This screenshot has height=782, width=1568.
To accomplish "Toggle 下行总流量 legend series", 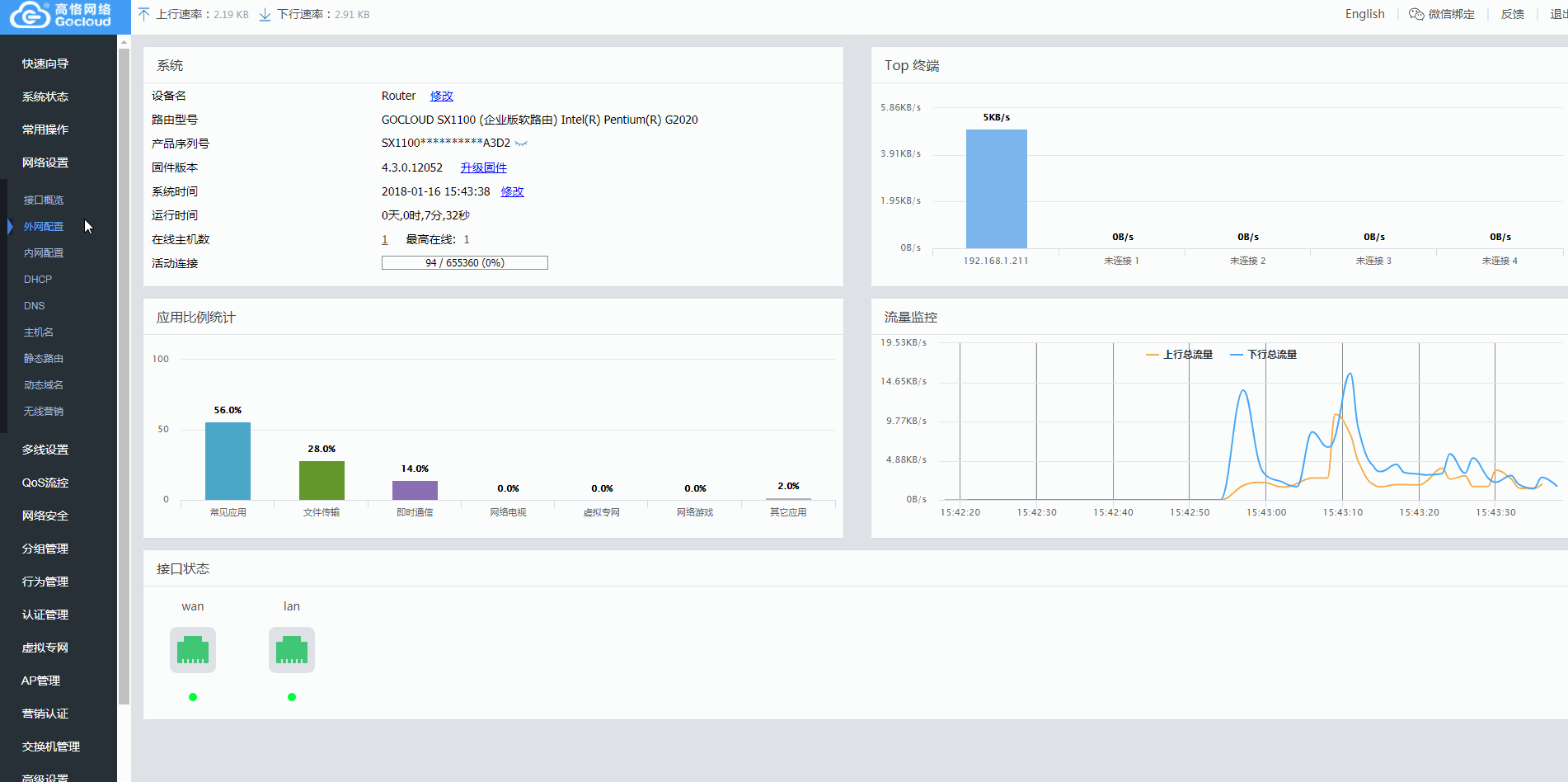I will [x=1263, y=355].
